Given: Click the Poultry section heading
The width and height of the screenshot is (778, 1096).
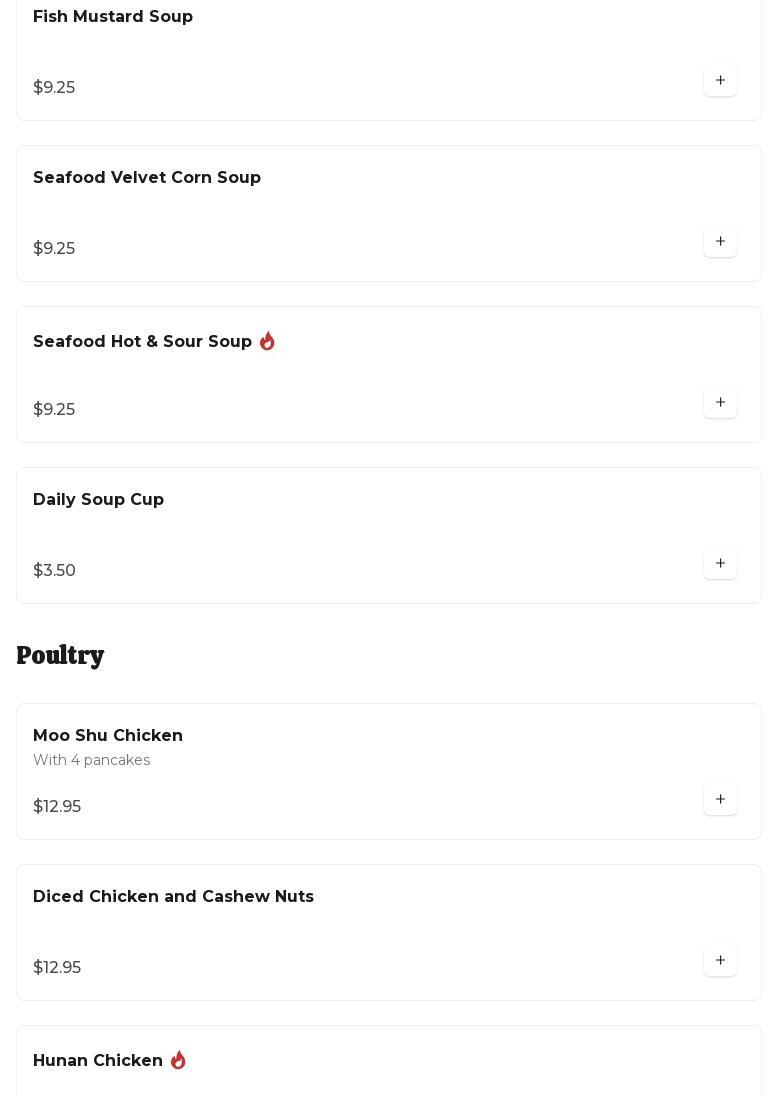Looking at the screenshot, I should tap(60, 656).
